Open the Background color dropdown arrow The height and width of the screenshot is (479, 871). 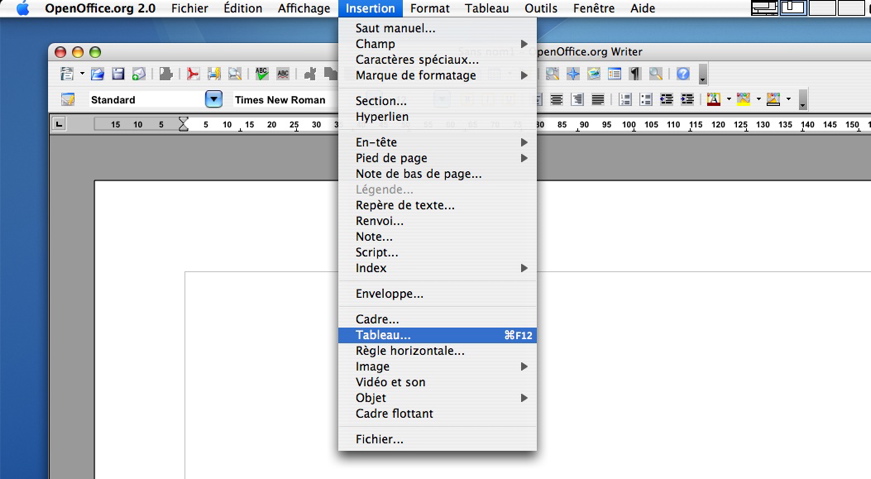788,99
